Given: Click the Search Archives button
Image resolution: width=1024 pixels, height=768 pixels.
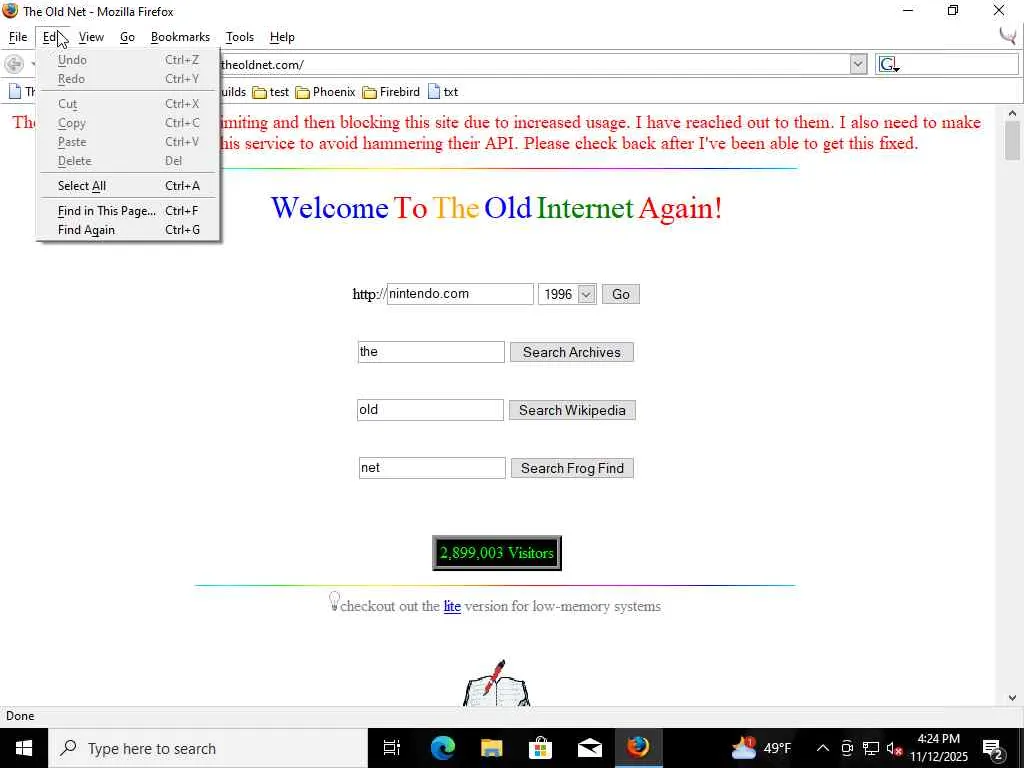Looking at the screenshot, I should pos(571,352).
